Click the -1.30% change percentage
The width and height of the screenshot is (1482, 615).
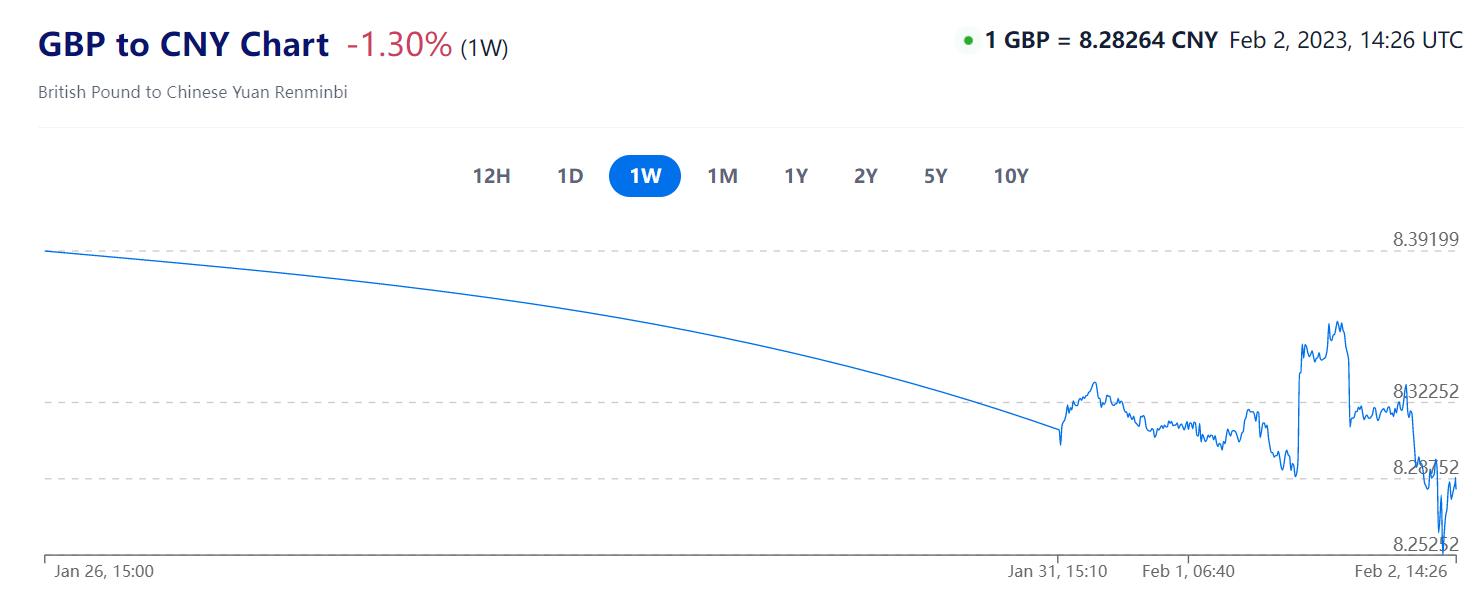(399, 45)
